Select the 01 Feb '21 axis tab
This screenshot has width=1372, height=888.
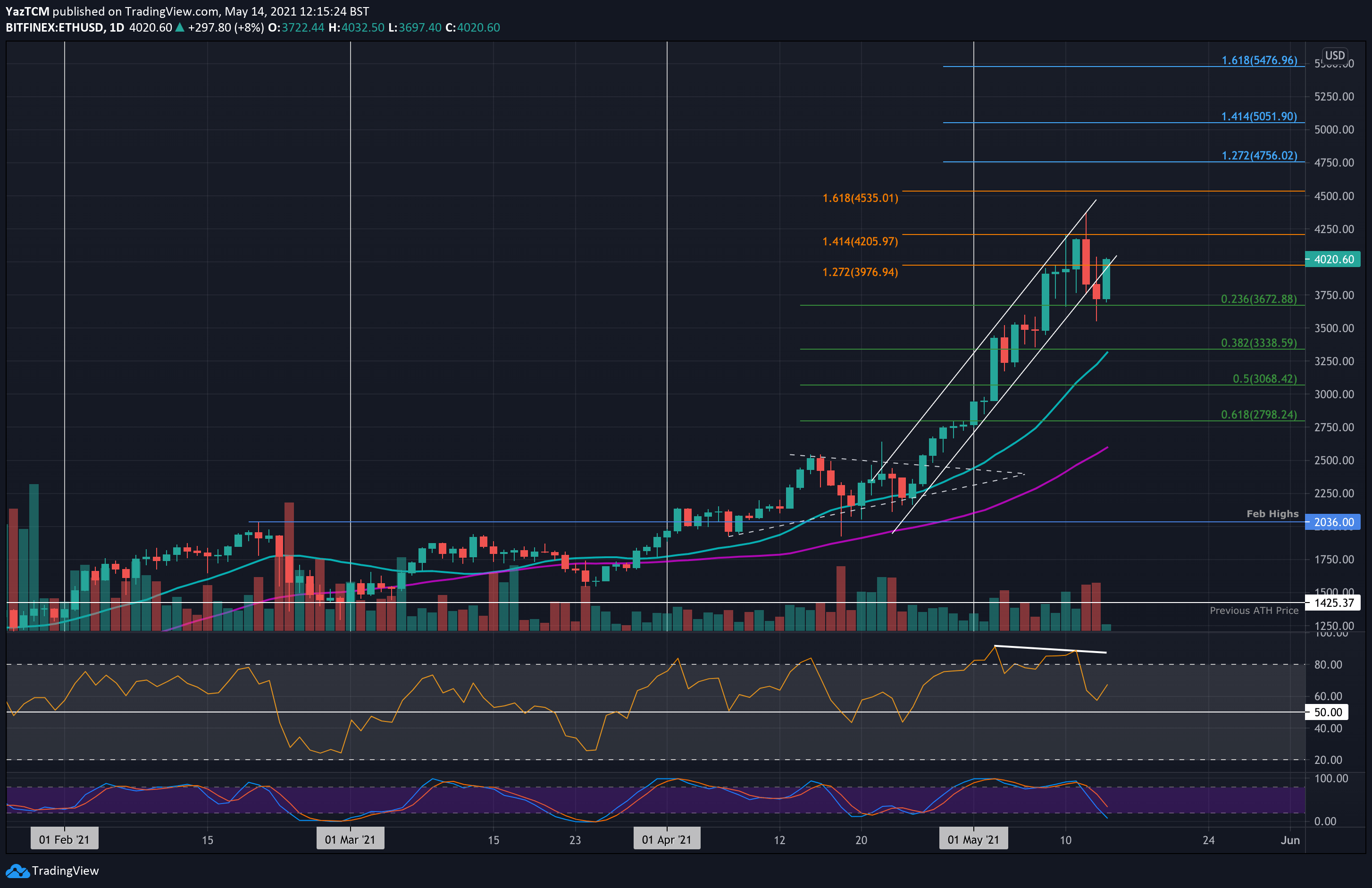pyautogui.click(x=64, y=839)
